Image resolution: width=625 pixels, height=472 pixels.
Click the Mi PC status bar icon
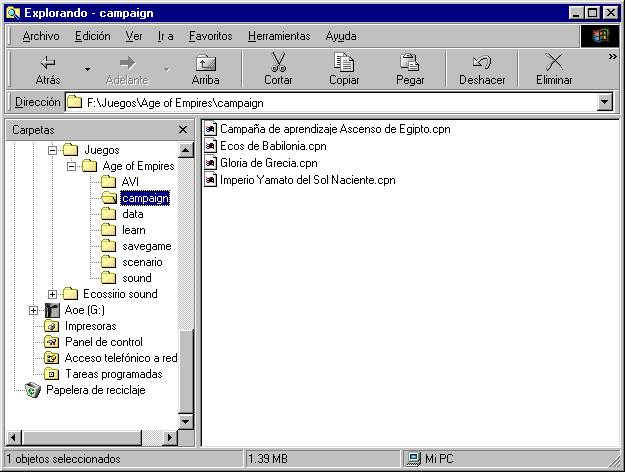tap(413, 459)
